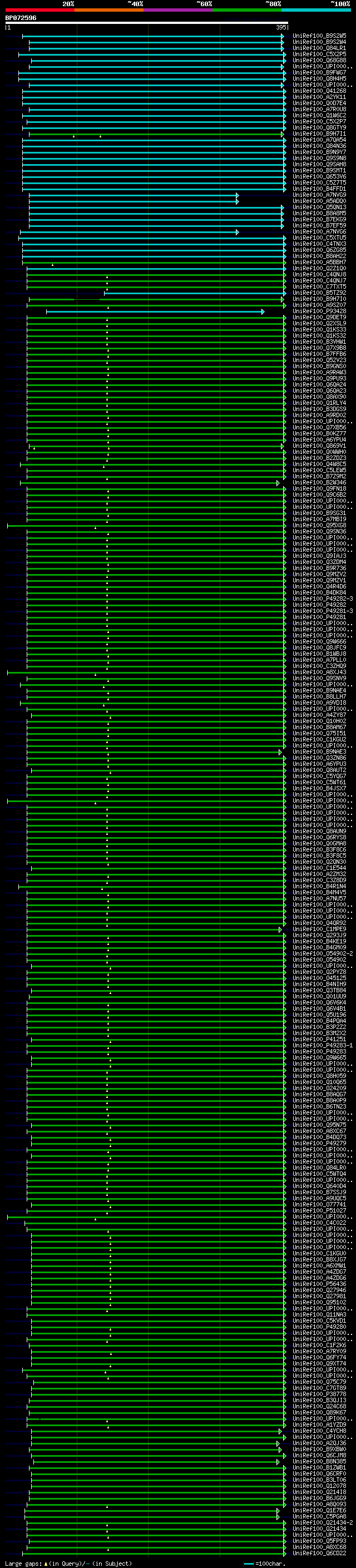This screenshot has height=1568, width=356.
Task: Click hit label UniRef100_A2QJ36
Action: (x=319, y=1443)
